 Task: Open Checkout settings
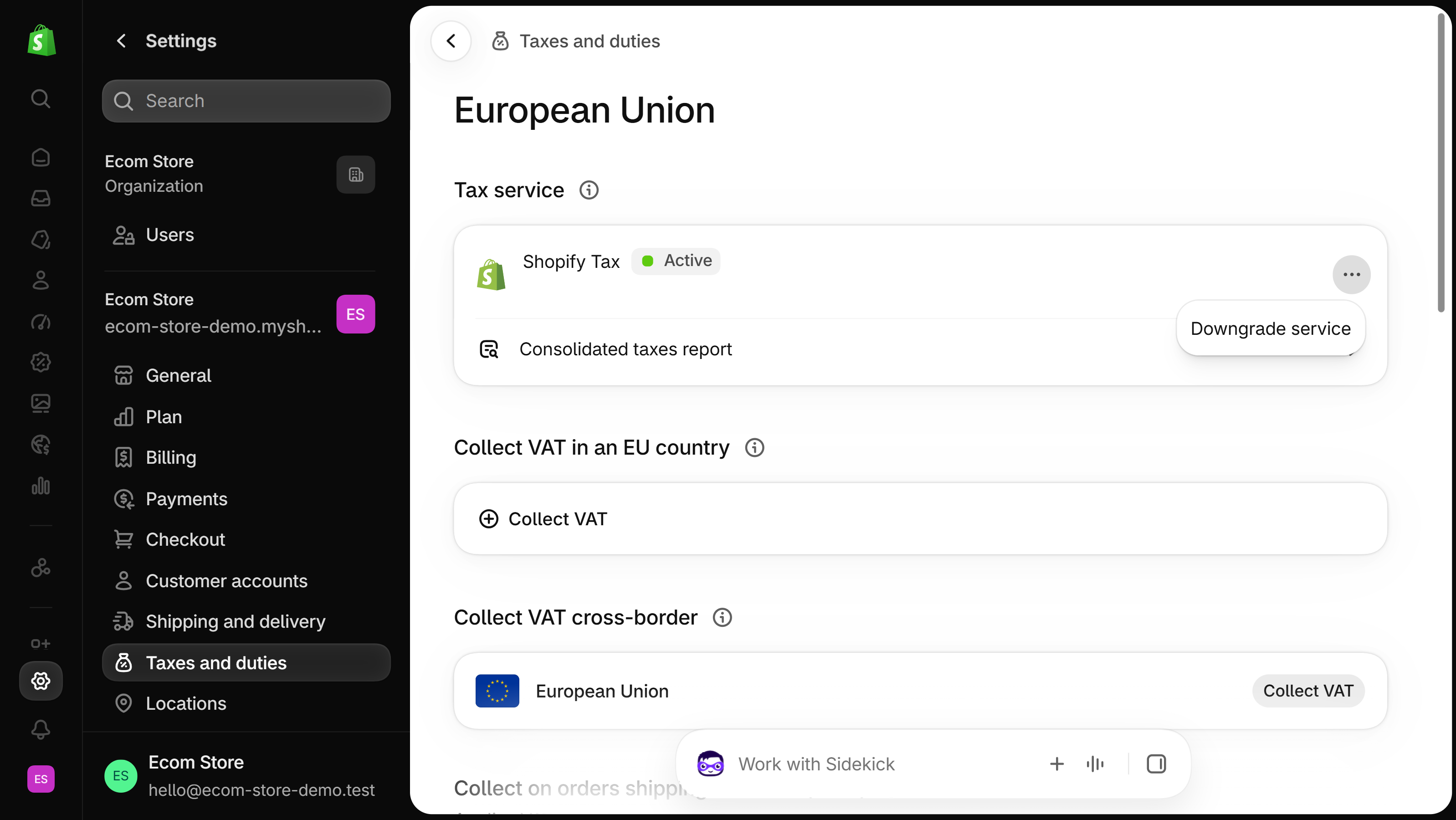click(x=246, y=540)
